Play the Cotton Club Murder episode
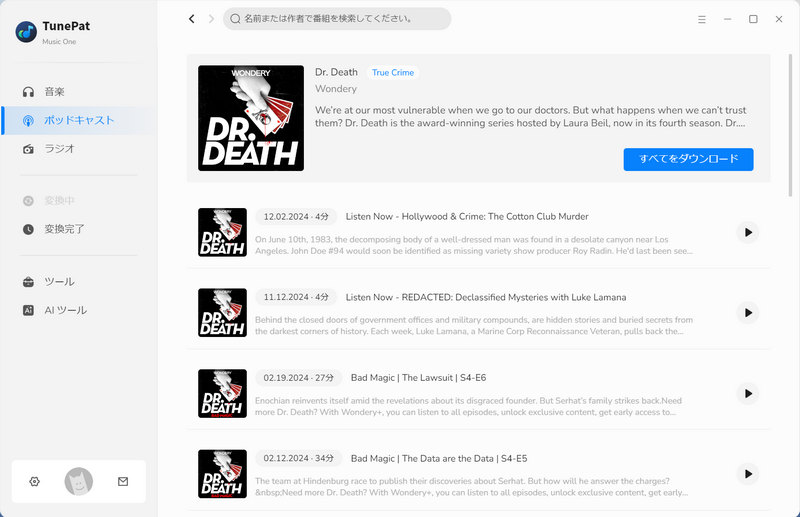This screenshot has width=800, height=517. 748,232
